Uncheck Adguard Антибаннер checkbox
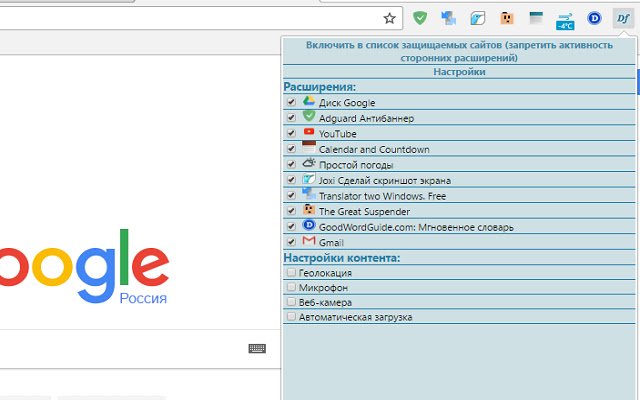Viewport: 640px width, 400px height. click(291, 117)
